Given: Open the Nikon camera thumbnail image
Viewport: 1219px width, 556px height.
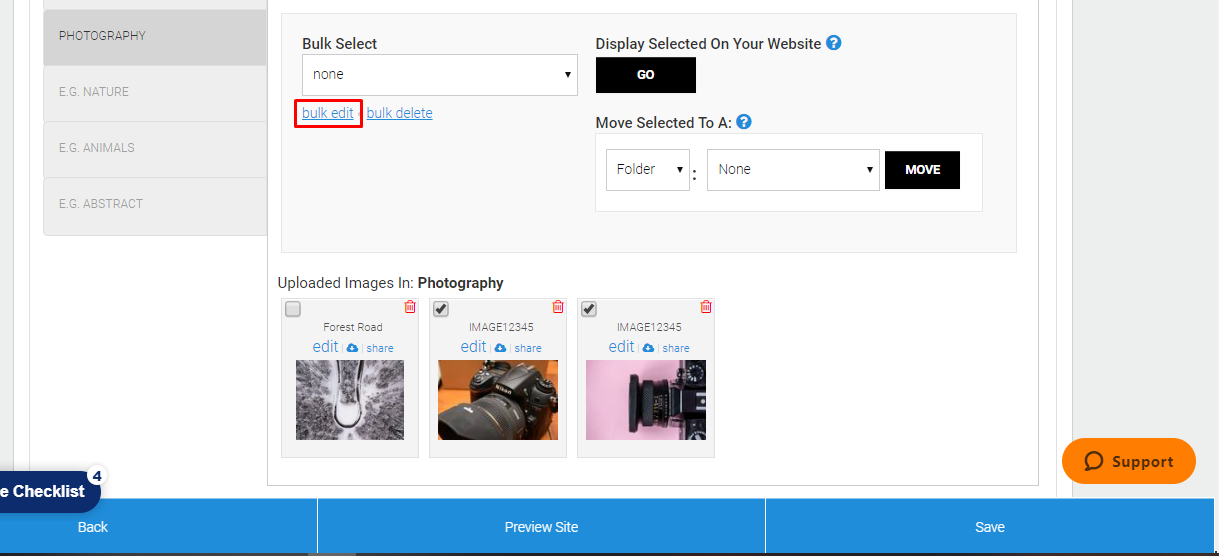Looking at the screenshot, I should pos(498,400).
